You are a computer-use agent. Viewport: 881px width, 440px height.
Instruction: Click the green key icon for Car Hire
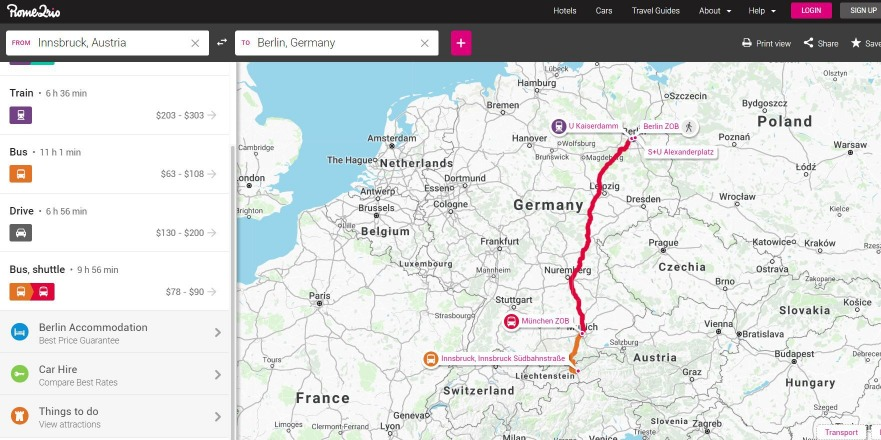tap(20, 374)
